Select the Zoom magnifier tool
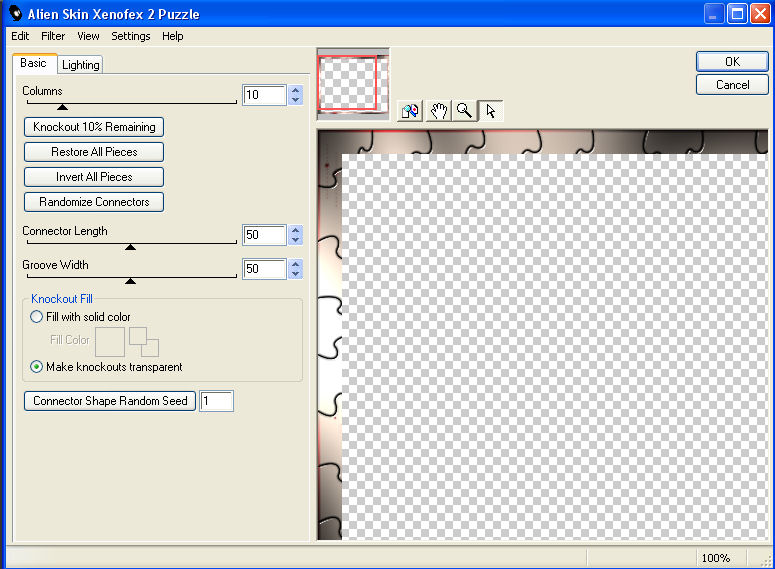The height and width of the screenshot is (569, 775). point(464,111)
